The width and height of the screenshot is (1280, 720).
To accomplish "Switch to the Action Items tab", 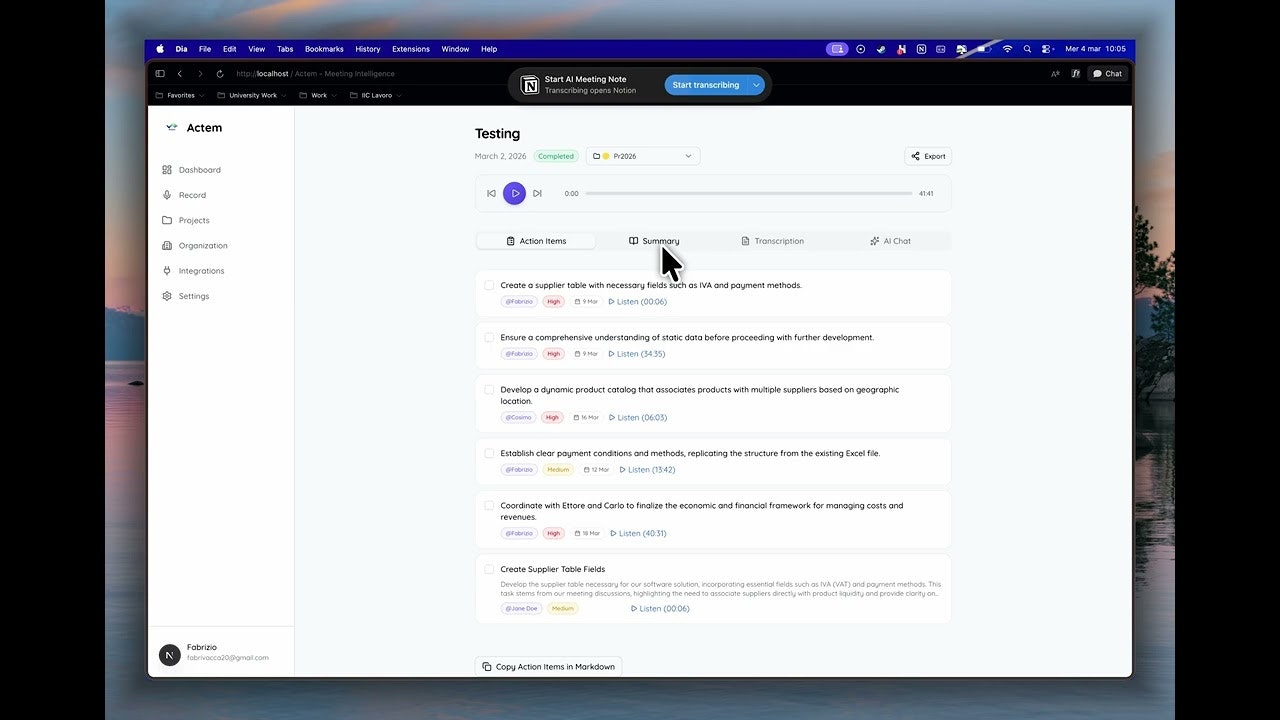I will (536, 241).
